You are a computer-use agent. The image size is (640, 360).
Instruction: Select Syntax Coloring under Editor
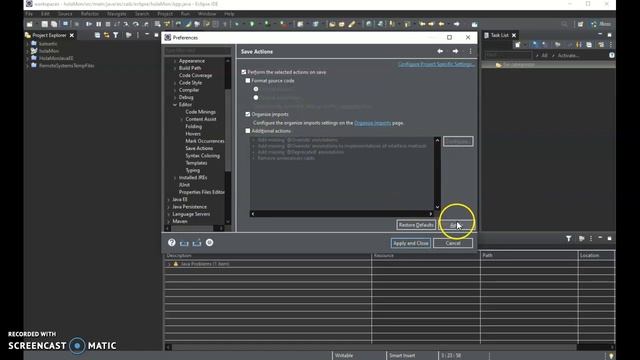click(x=202, y=156)
